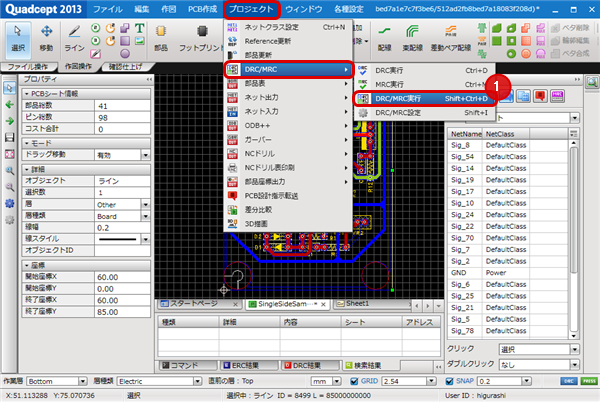Click DRC/MRC実行 in the submenu
Viewport: 600px width, 402px height.
point(426,99)
